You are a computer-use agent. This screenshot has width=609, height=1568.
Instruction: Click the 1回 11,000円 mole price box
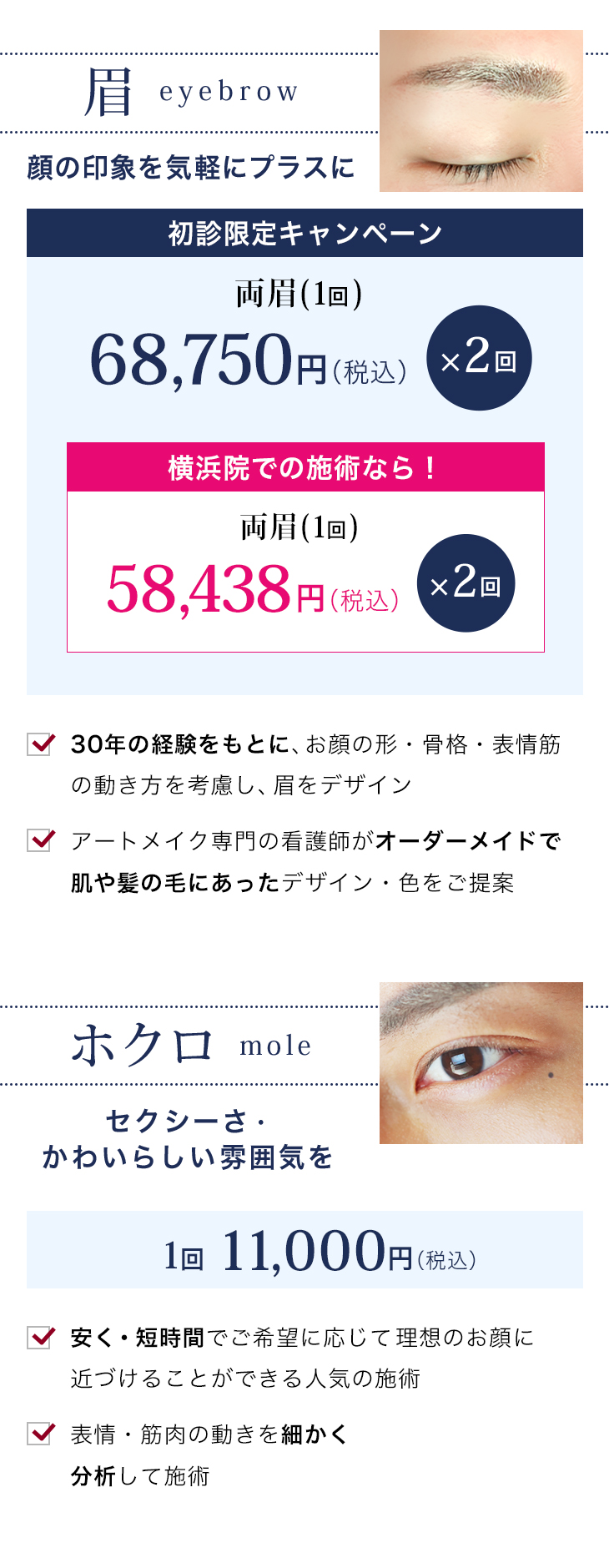(x=304, y=1250)
